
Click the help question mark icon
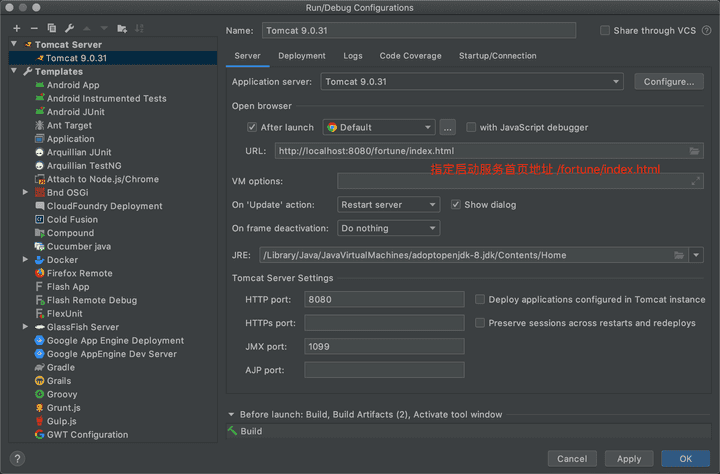click(17, 458)
